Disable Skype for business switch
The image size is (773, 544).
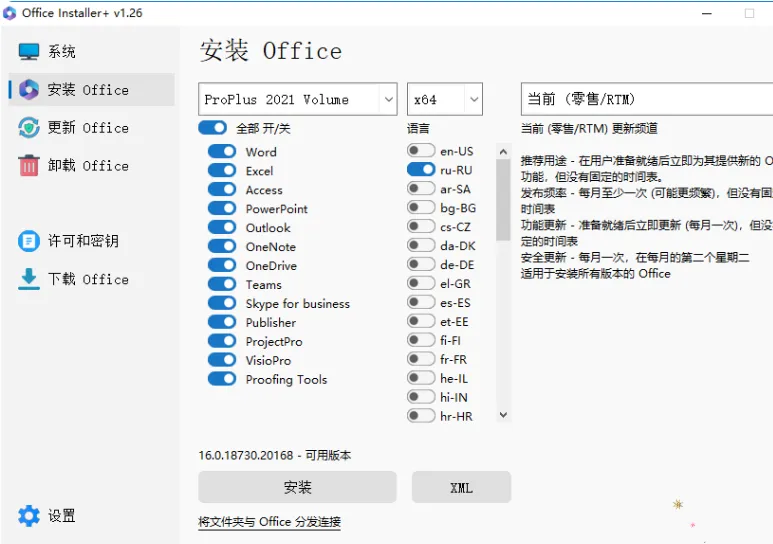(x=222, y=303)
